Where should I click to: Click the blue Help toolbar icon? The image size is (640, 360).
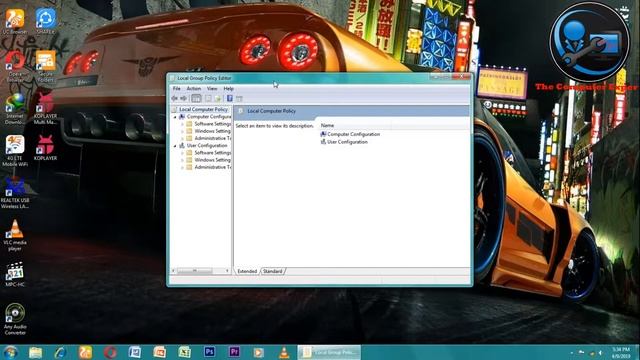(230, 98)
